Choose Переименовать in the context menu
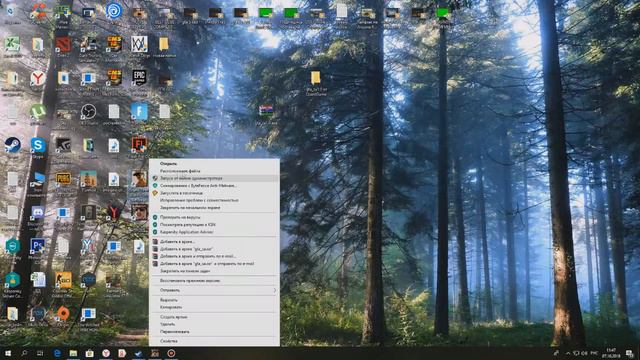 coord(215,331)
